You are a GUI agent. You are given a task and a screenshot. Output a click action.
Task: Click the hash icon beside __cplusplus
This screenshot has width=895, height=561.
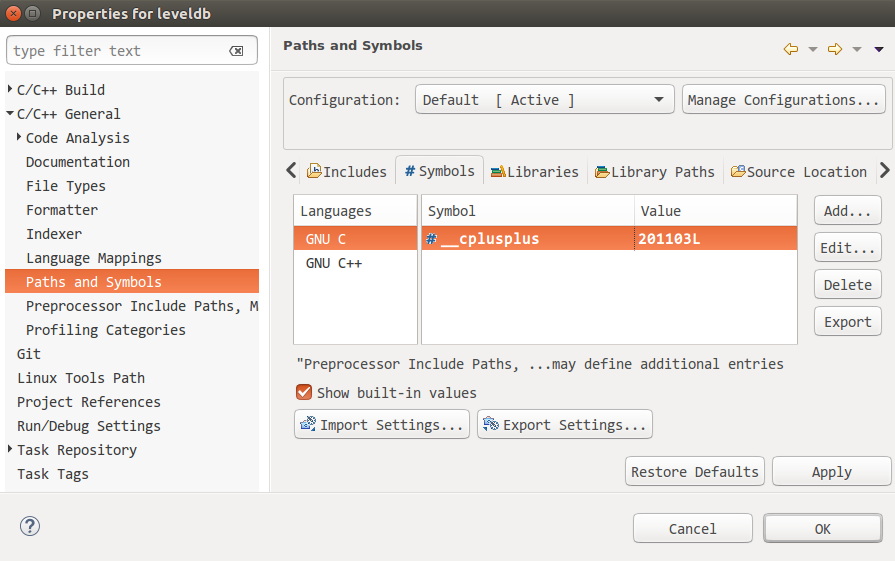432,239
